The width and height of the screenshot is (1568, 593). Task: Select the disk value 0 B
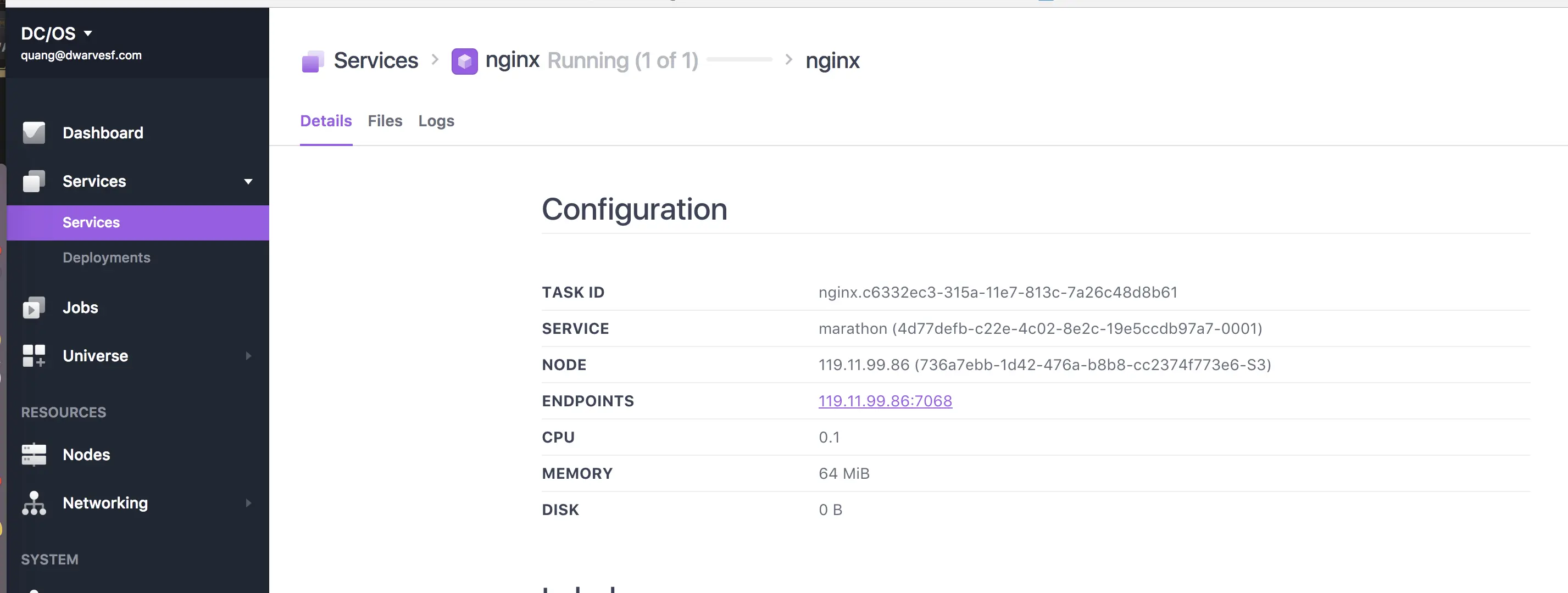click(830, 510)
